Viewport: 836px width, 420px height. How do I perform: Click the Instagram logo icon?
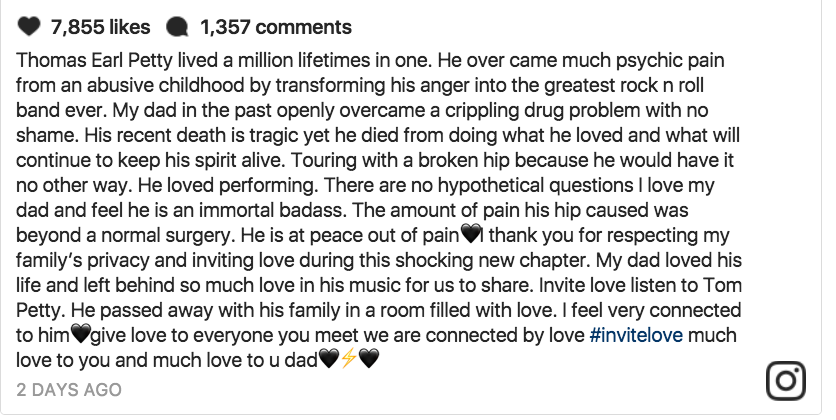point(786,380)
